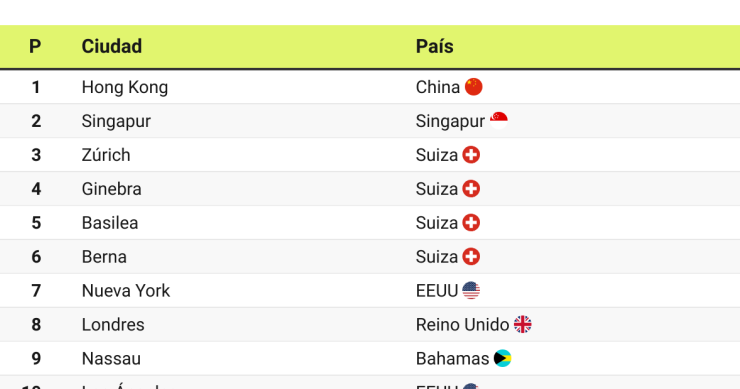
Task: Click the Swiss flag in the Berna row
Action: click(471, 257)
